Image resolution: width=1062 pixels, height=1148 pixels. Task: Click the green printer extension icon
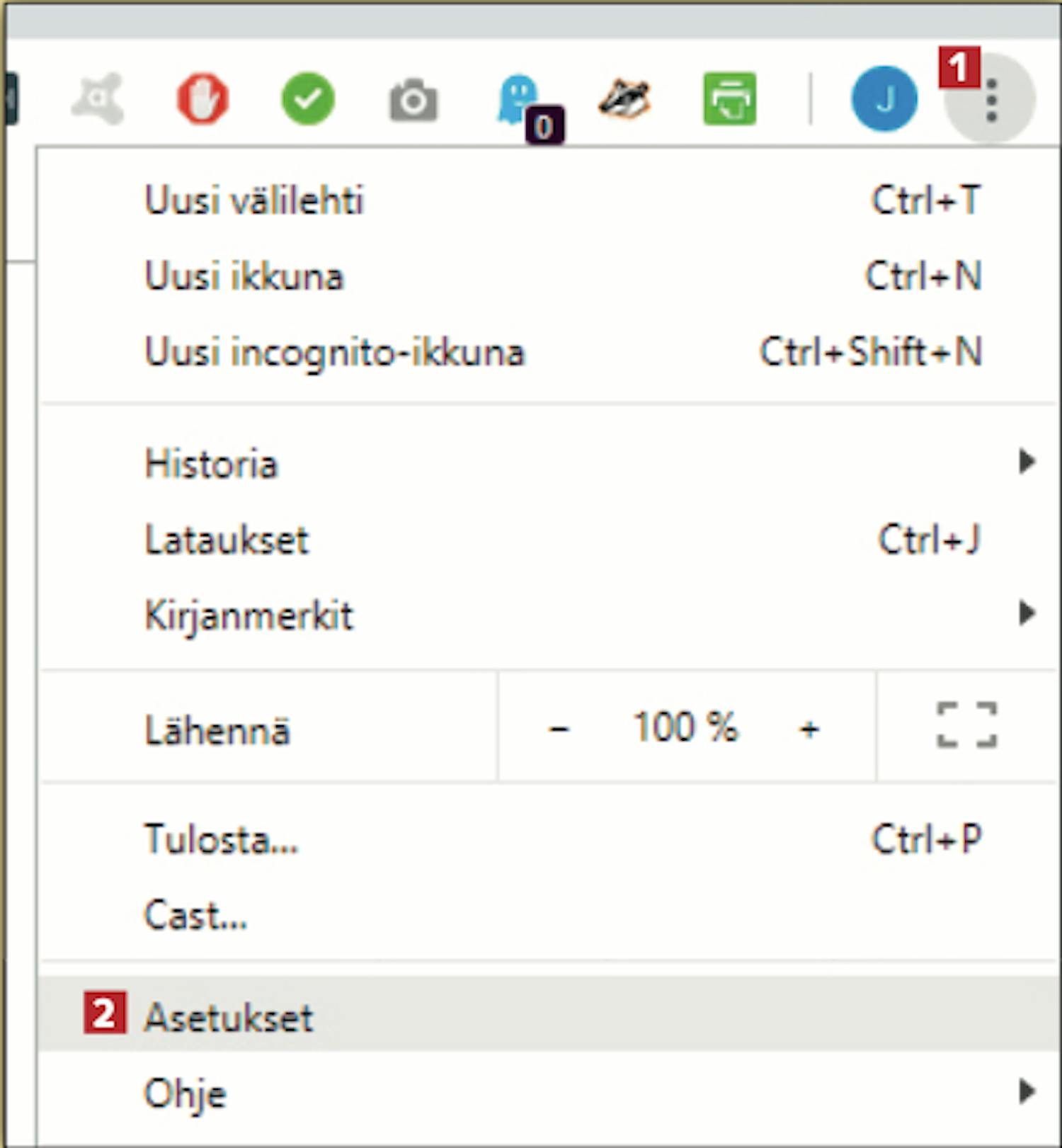(x=730, y=98)
